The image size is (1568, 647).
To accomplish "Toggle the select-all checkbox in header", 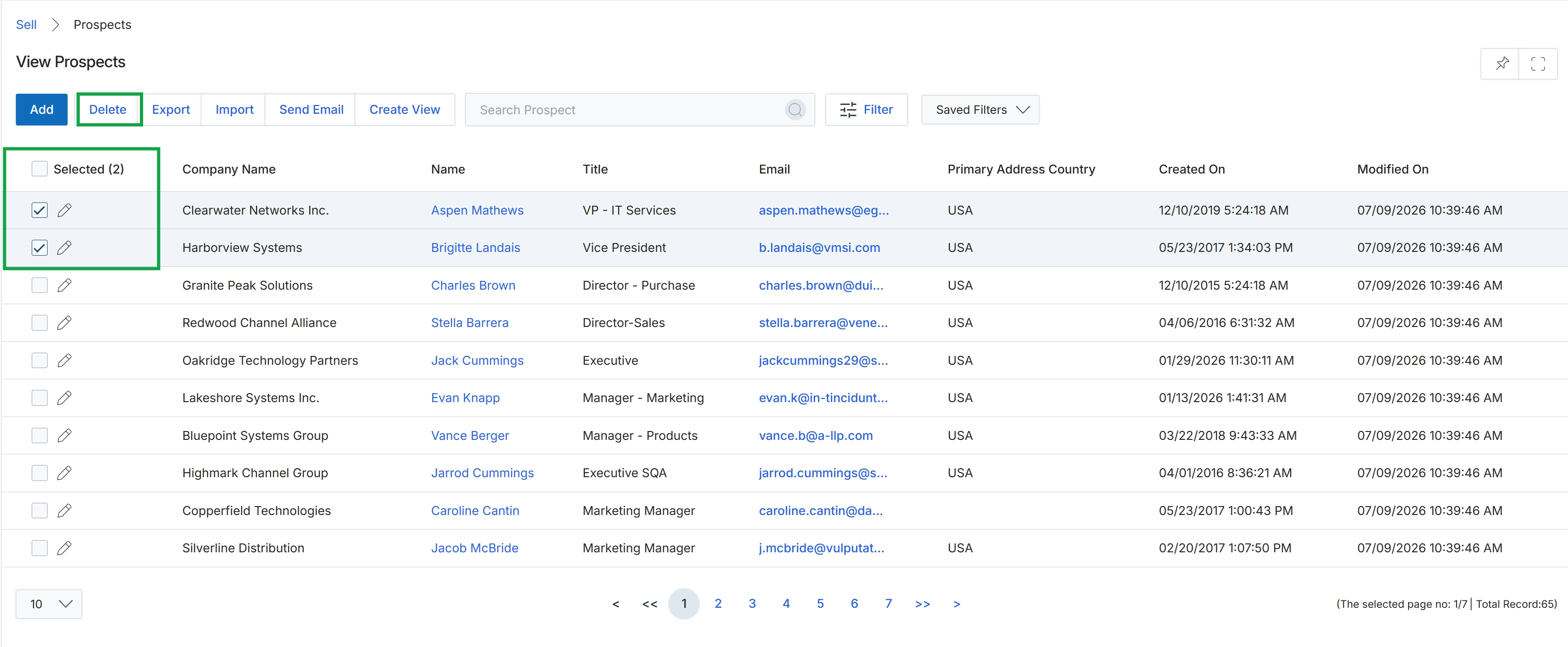I will [40, 169].
